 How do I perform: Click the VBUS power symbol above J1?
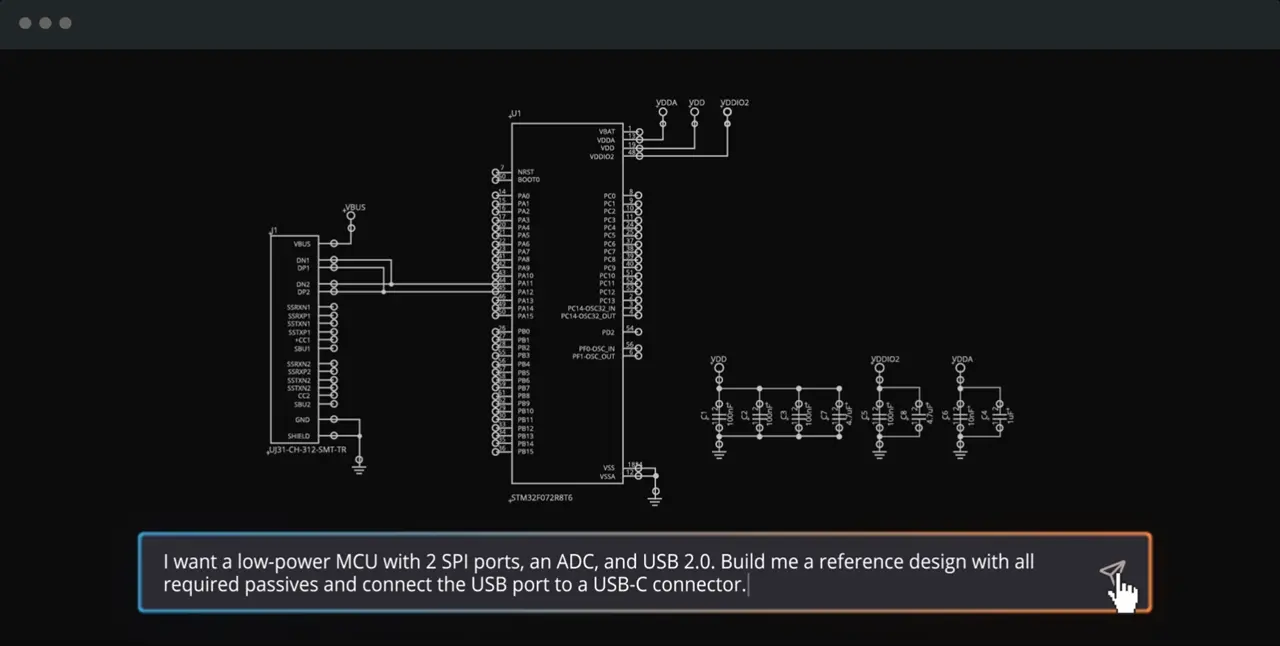[x=352, y=218]
